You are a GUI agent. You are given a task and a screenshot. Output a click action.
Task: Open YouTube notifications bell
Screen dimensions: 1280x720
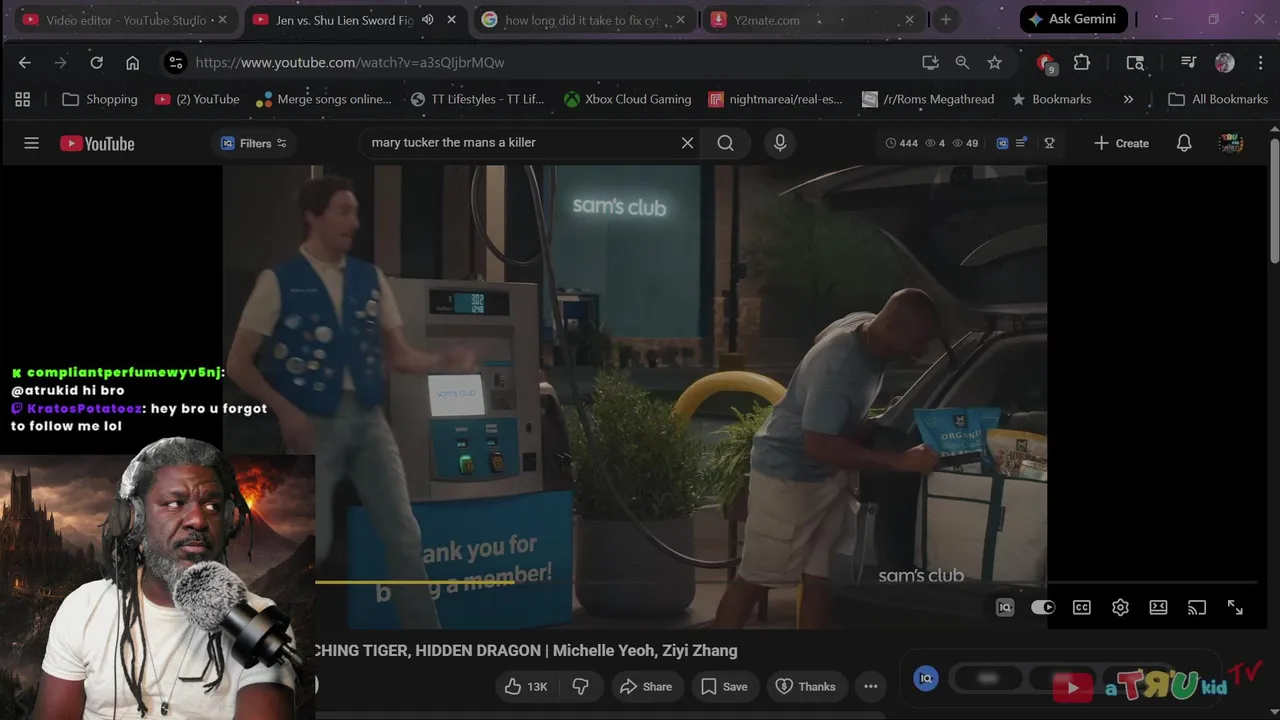pyautogui.click(x=1184, y=143)
